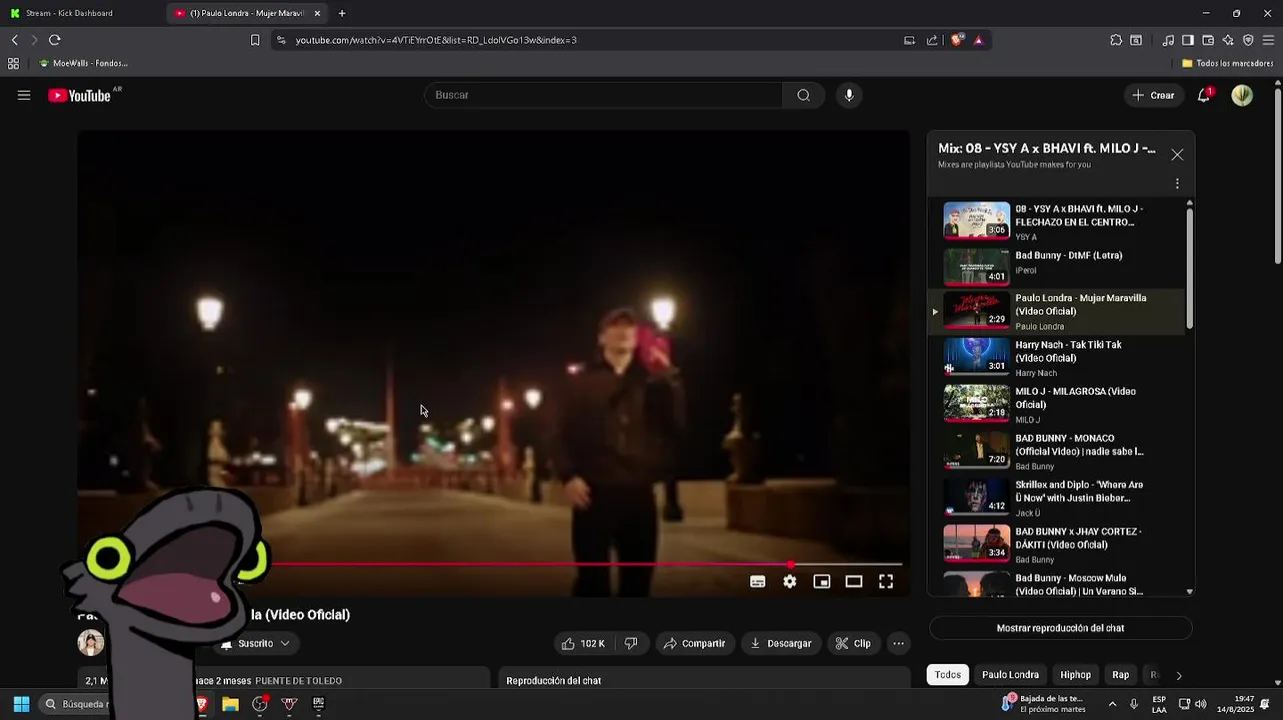Play Skrillex and Diplo Where Are Ü Now

1058,497
